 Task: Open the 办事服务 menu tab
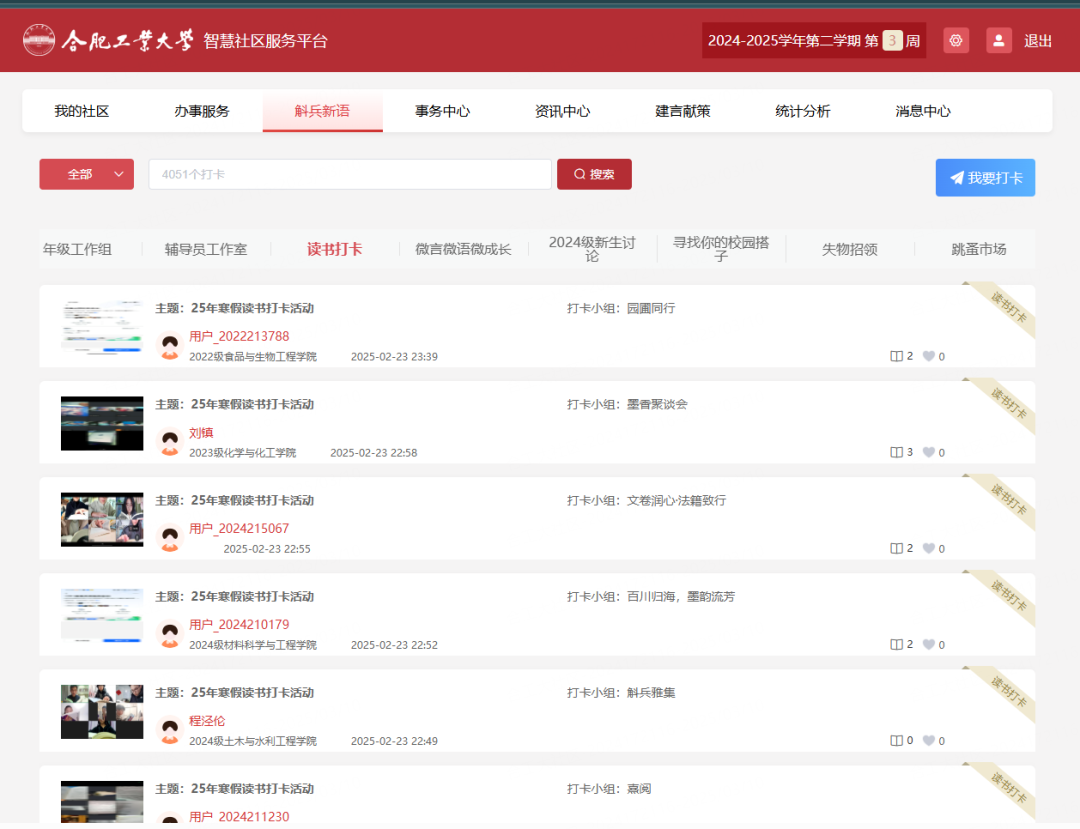[202, 111]
